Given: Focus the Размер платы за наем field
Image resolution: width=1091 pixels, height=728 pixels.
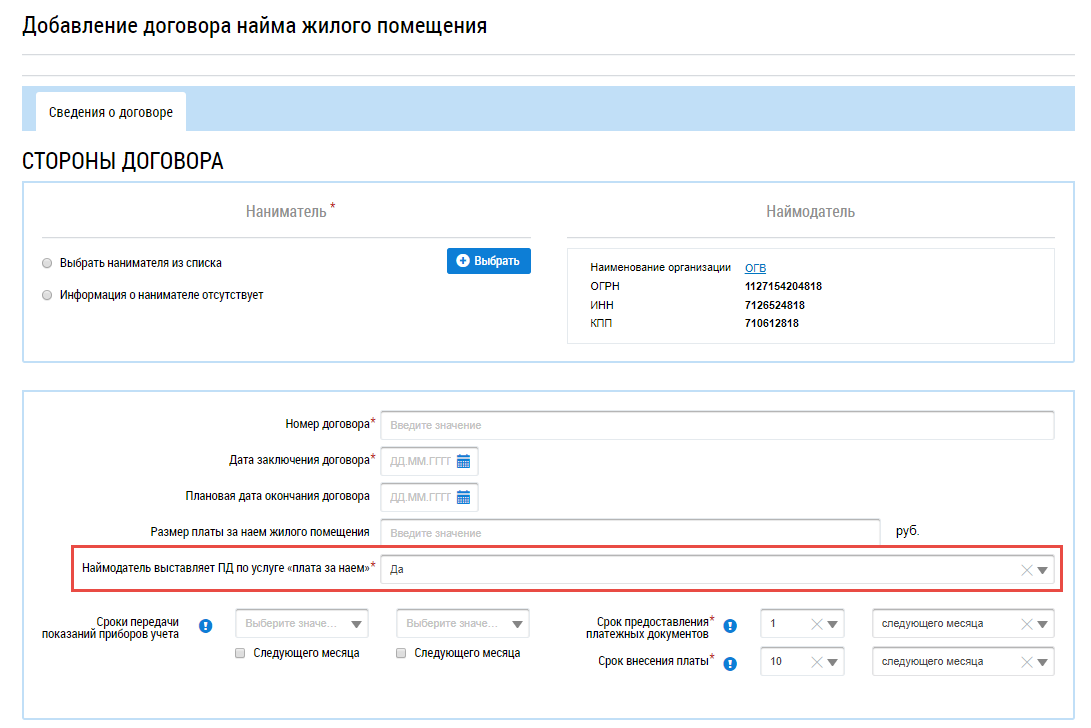Looking at the screenshot, I should (x=630, y=533).
